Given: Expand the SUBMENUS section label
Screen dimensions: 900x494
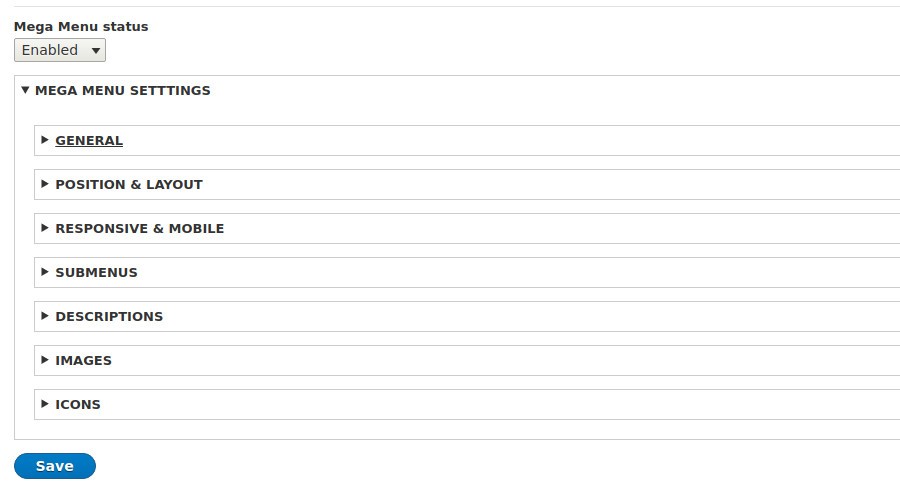Looking at the screenshot, I should [x=96, y=273].
